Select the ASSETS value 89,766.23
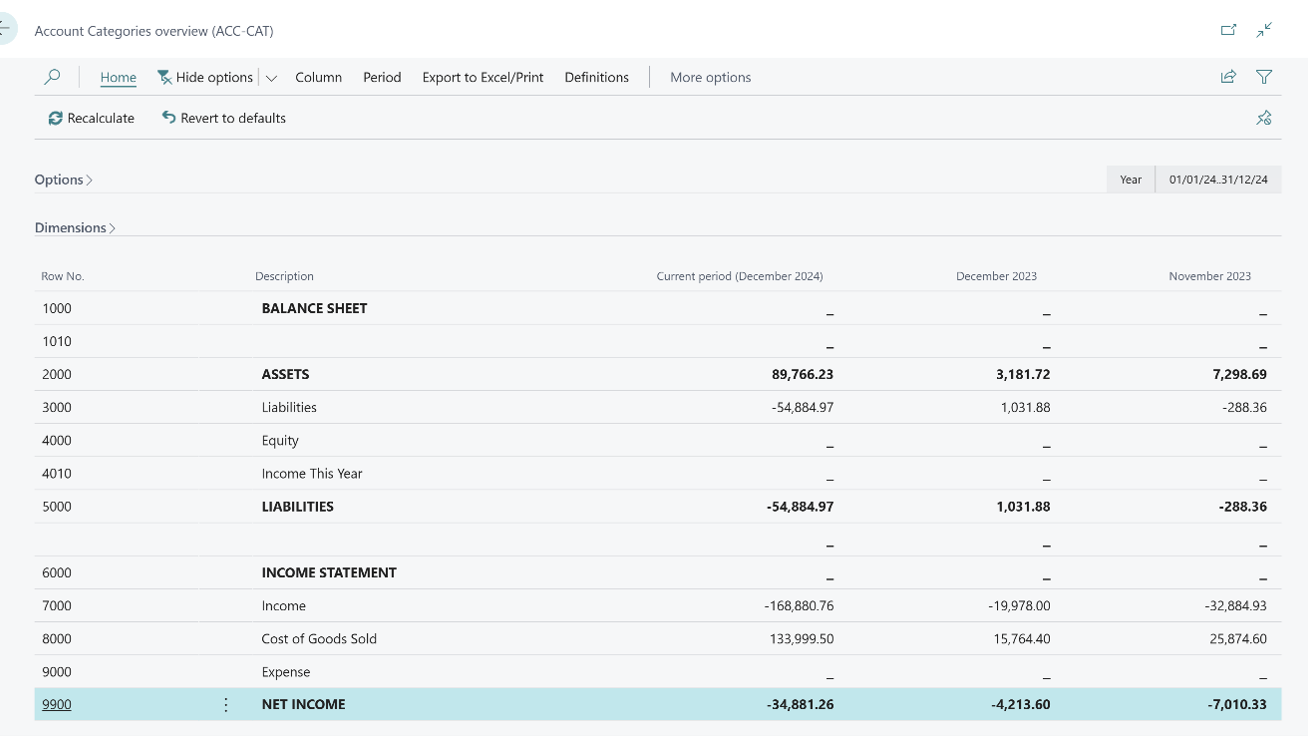The height and width of the screenshot is (736, 1308). pos(803,375)
